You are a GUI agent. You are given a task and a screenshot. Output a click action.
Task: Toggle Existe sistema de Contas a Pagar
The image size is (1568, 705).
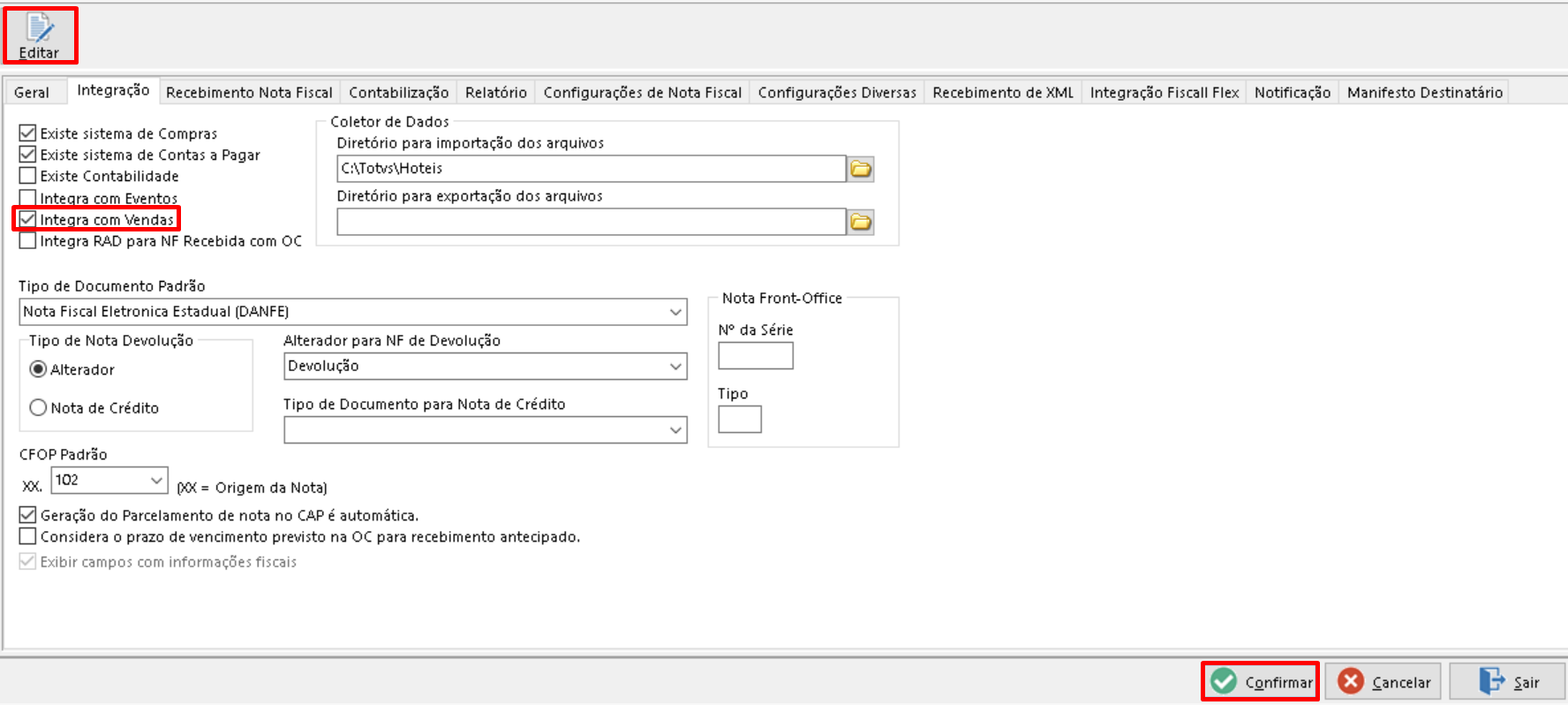point(28,155)
